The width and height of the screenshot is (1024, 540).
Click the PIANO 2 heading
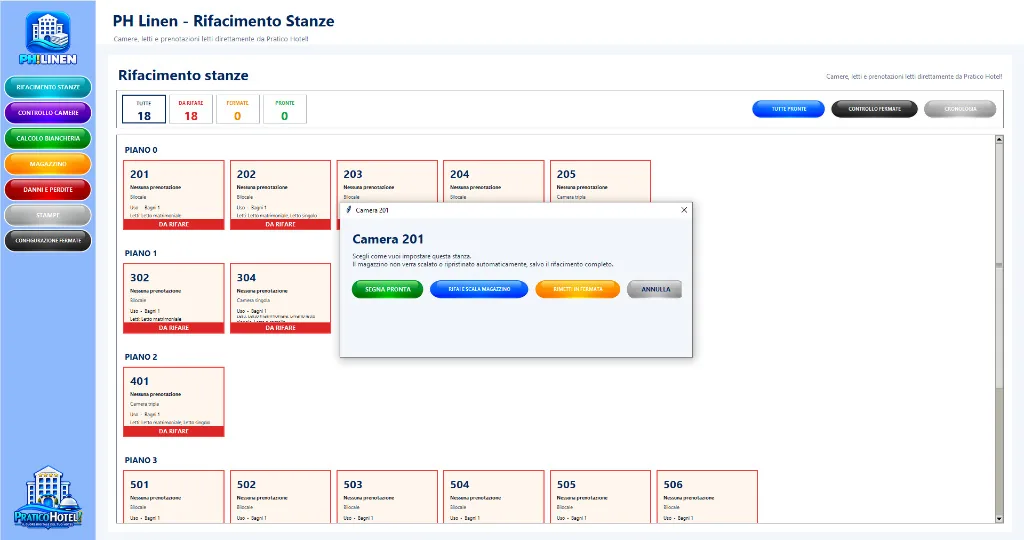click(x=141, y=357)
